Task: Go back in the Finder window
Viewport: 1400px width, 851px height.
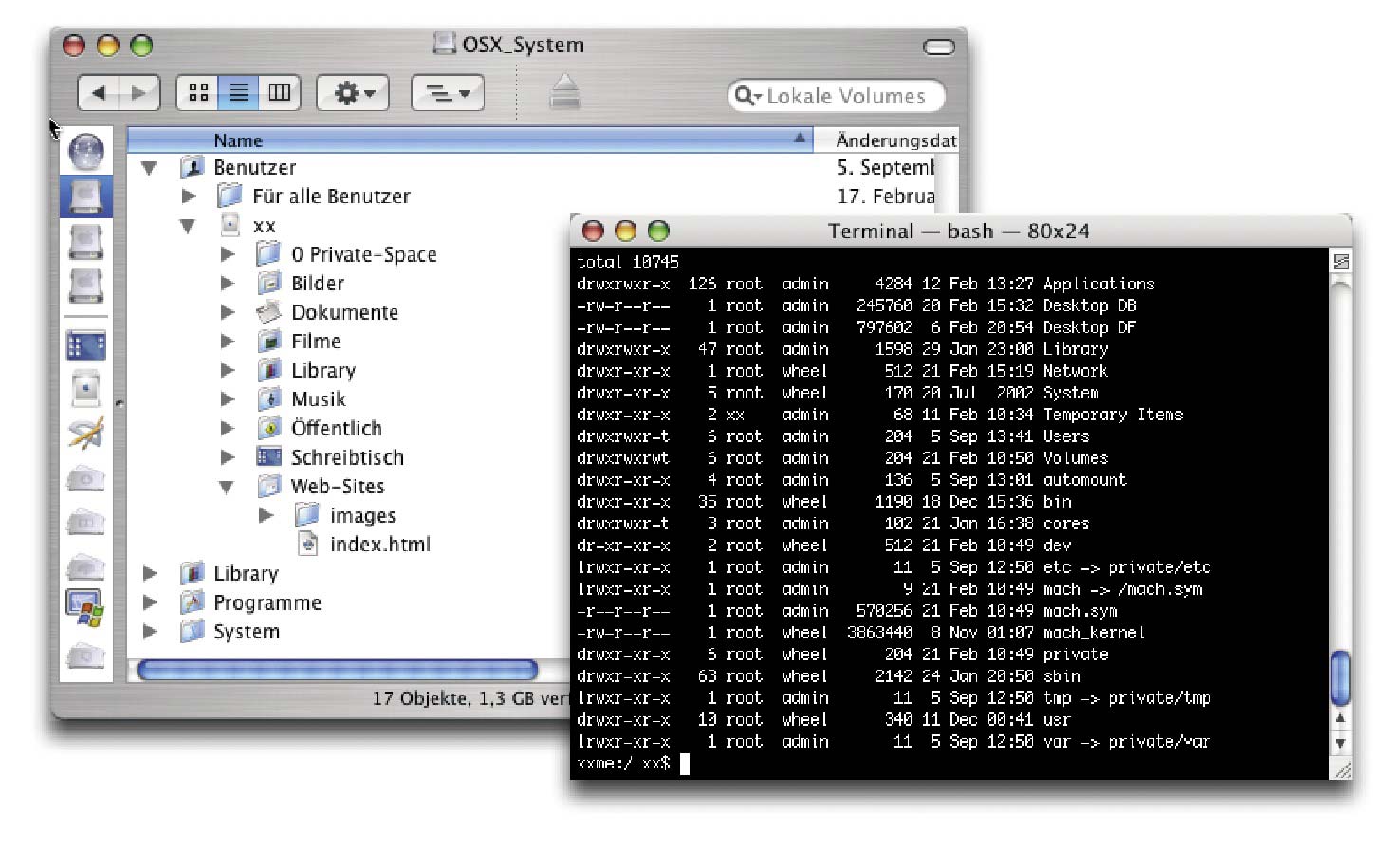Action: [99, 93]
